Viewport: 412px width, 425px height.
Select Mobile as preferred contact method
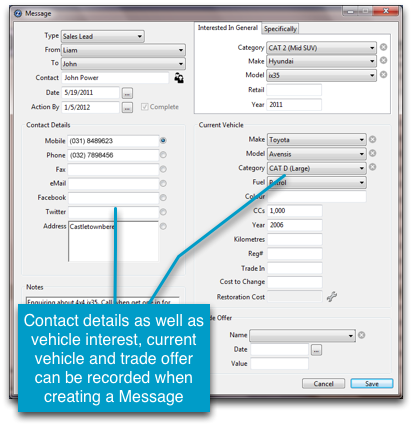tap(163, 141)
